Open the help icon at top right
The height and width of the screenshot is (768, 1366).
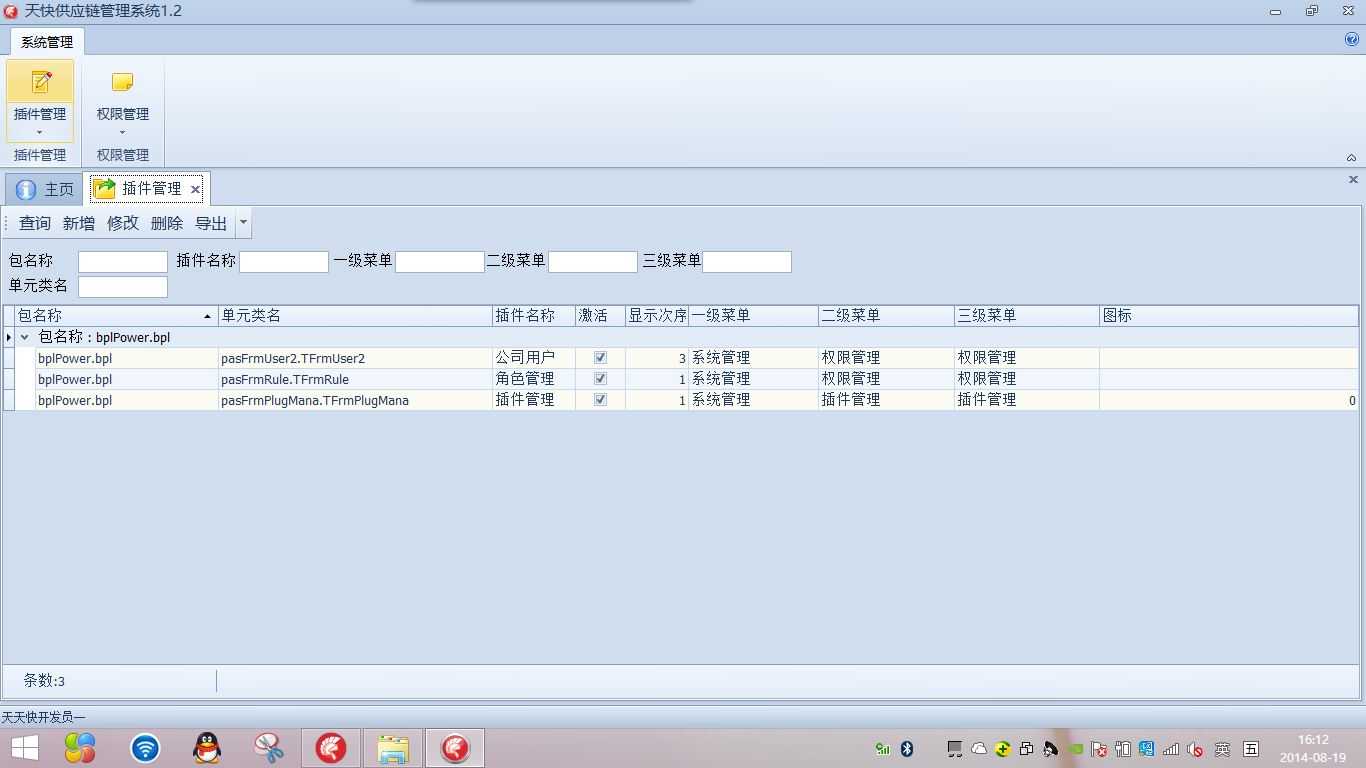point(1352,41)
